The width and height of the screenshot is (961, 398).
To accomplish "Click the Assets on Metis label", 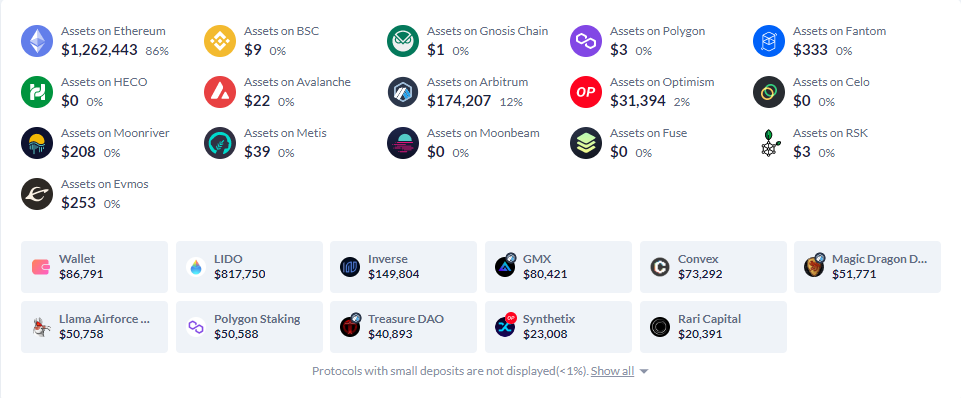I will pos(285,133).
